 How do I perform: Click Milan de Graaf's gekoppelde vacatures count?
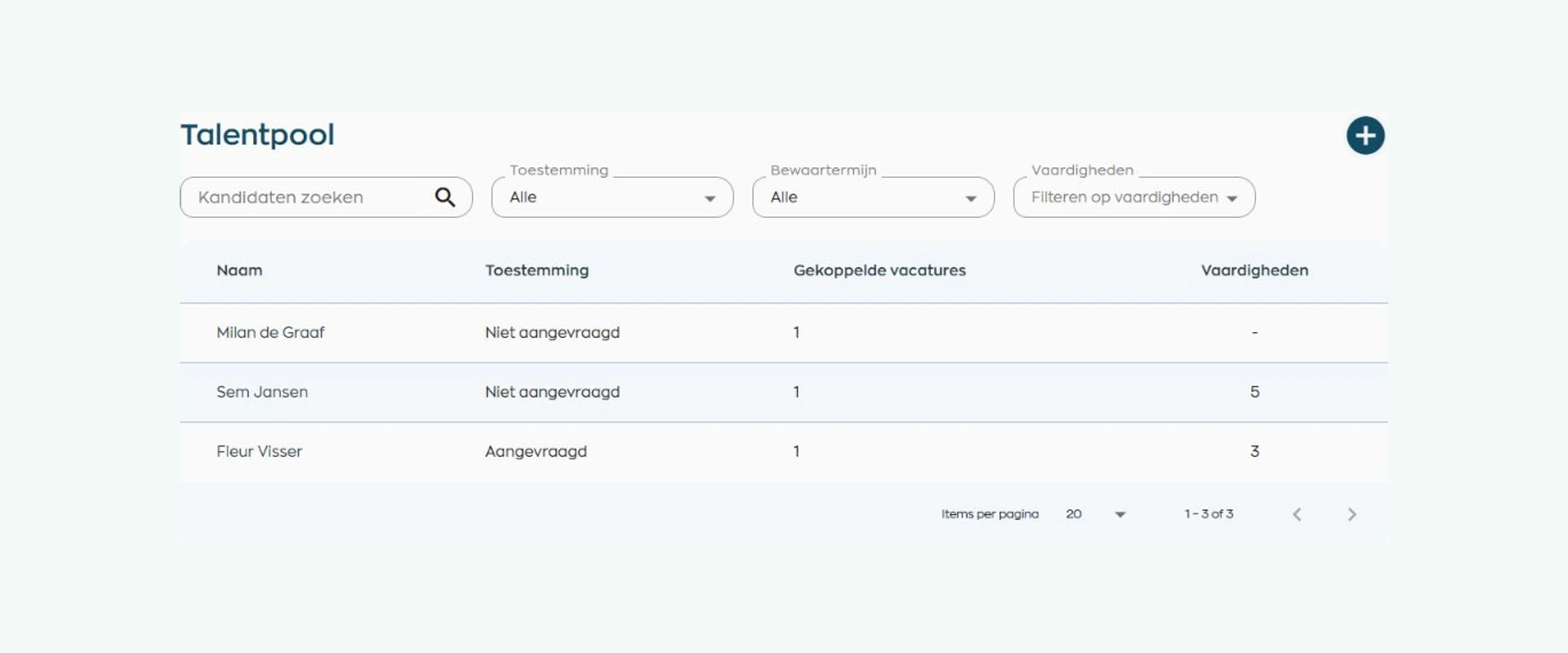(796, 332)
